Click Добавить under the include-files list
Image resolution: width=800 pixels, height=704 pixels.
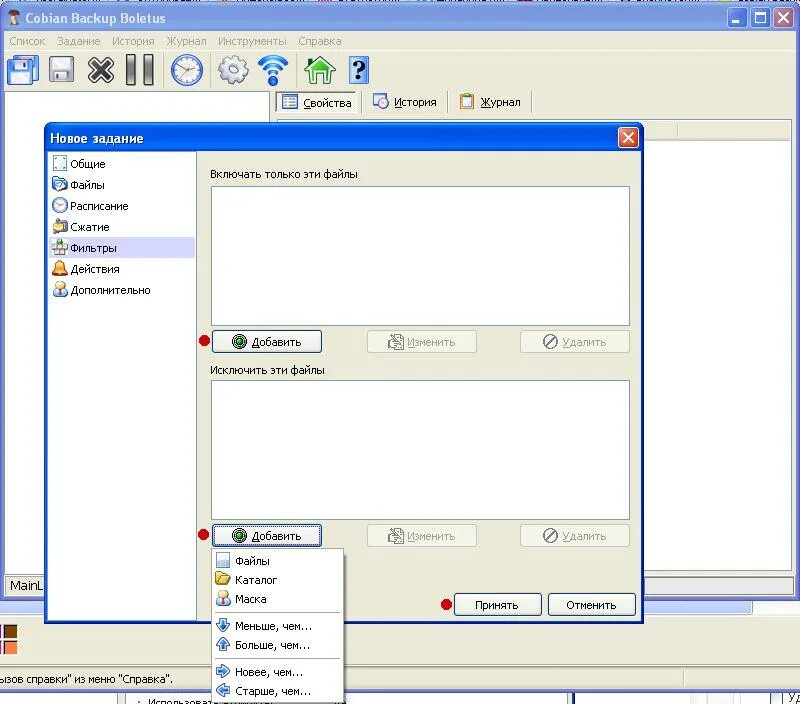267,341
